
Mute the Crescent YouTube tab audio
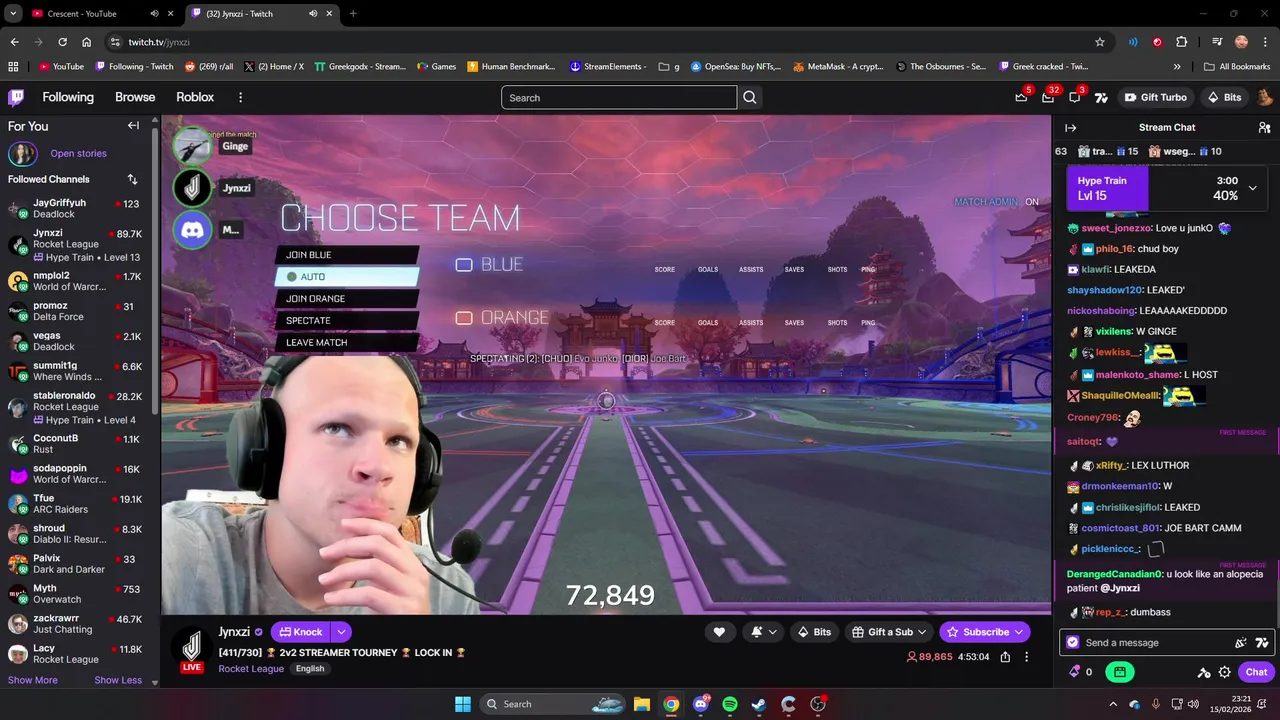coord(154,14)
